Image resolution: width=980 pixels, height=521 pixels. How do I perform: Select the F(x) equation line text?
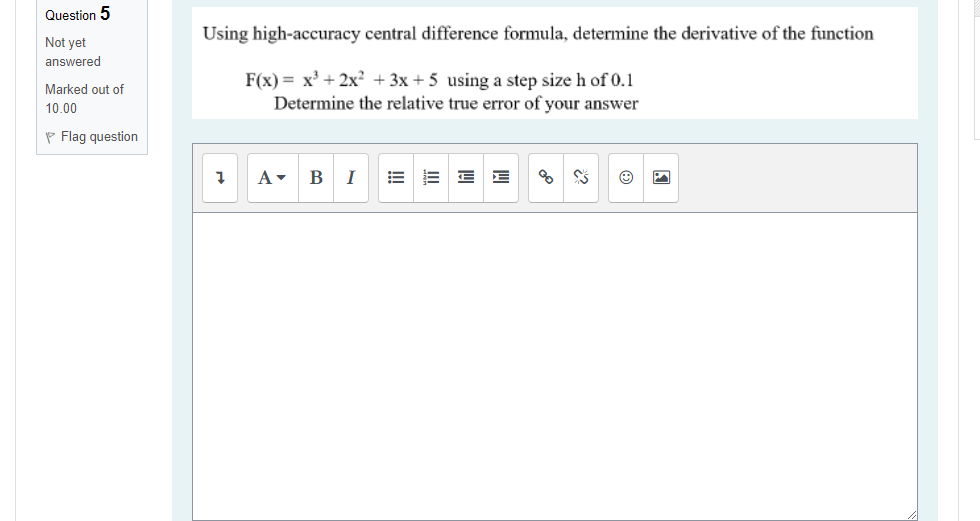tap(439, 80)
